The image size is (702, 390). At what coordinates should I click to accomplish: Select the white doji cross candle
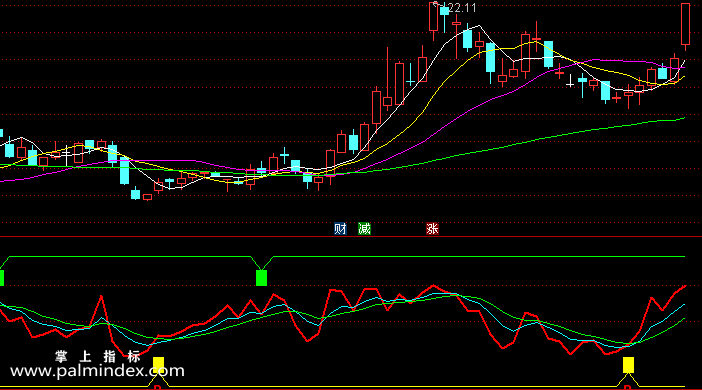click(570, 81)
